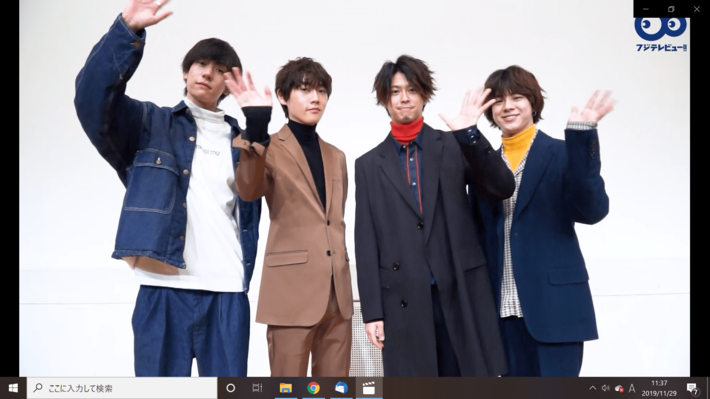Open network status icon with red mark
The width and height of the screenshot is (710, 399).
pos(619,388)
